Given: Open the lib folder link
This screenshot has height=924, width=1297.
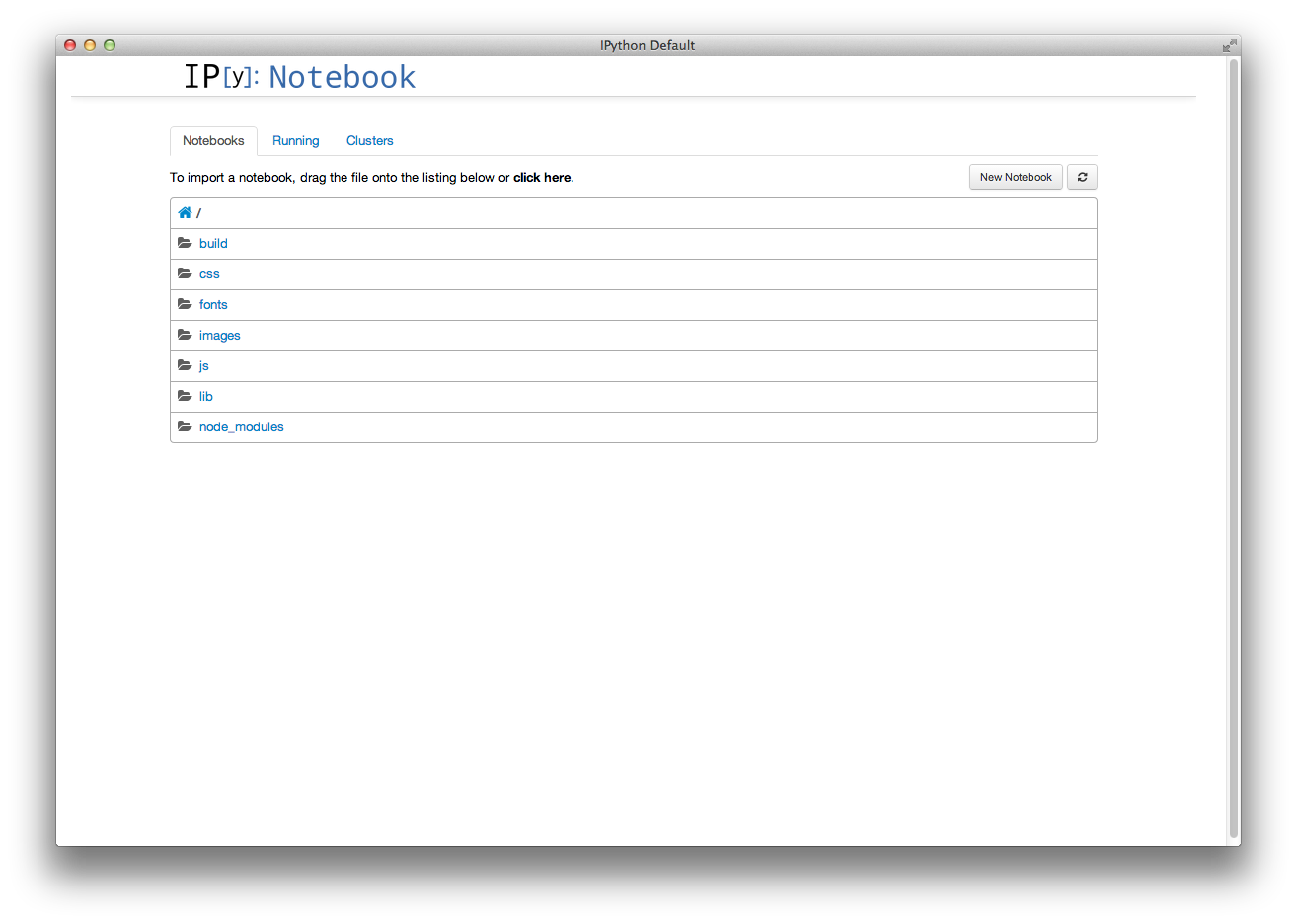Looking at the screenshot, I should click(x=206, y=397).
